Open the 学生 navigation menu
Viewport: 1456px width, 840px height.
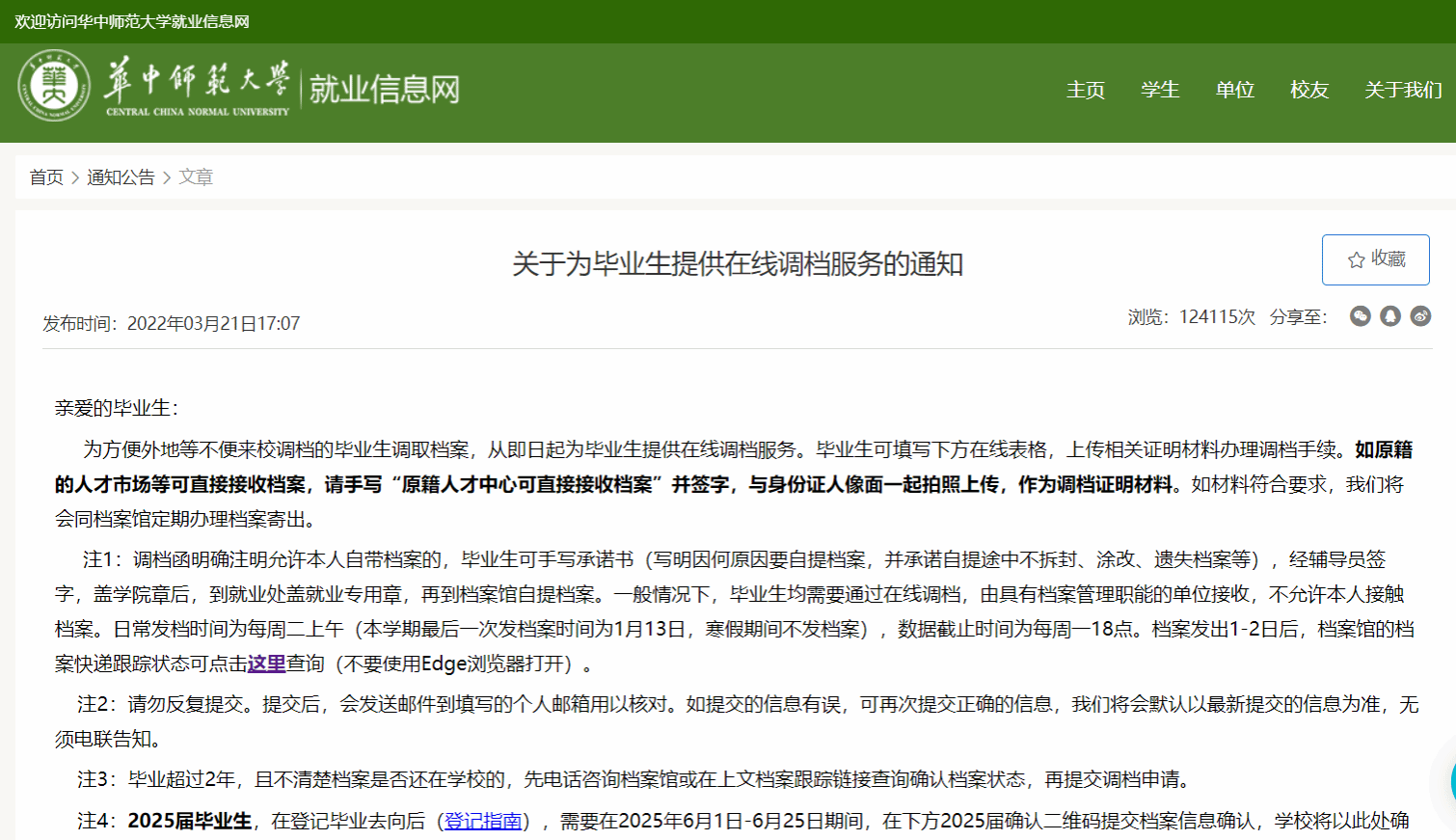[x=1159, y=90]
